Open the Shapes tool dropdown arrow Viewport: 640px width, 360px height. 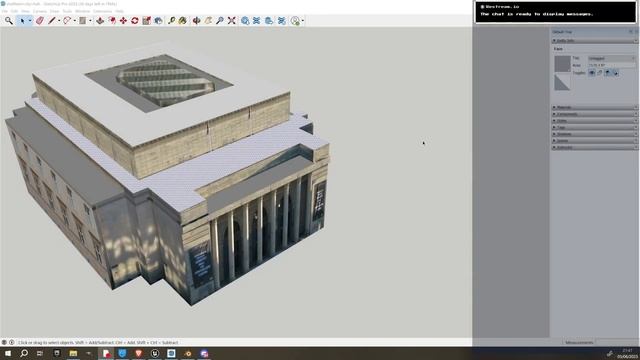point(90,21)
